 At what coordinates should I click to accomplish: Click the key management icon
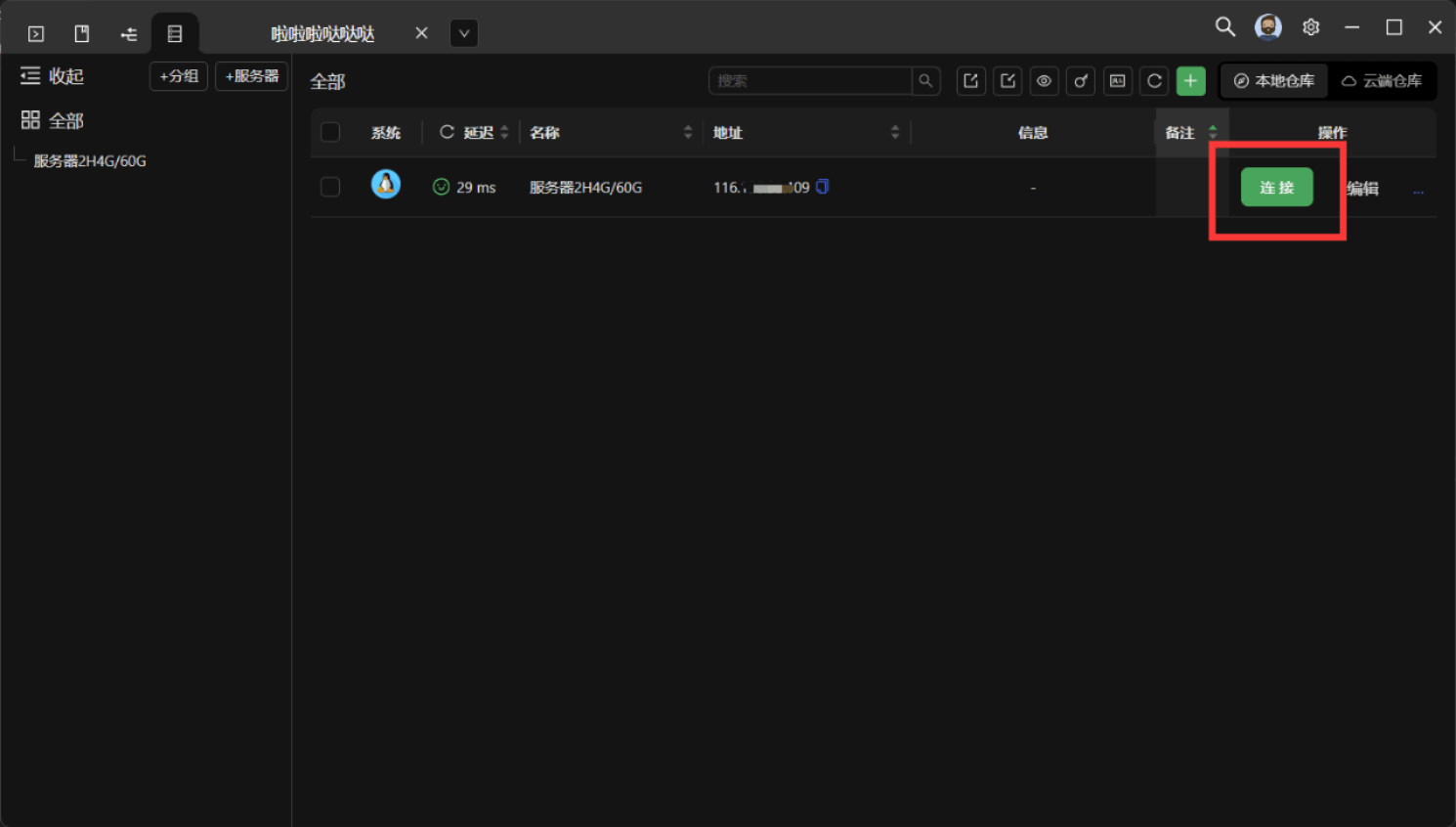pyautogui.click(x=1081, y=81)
